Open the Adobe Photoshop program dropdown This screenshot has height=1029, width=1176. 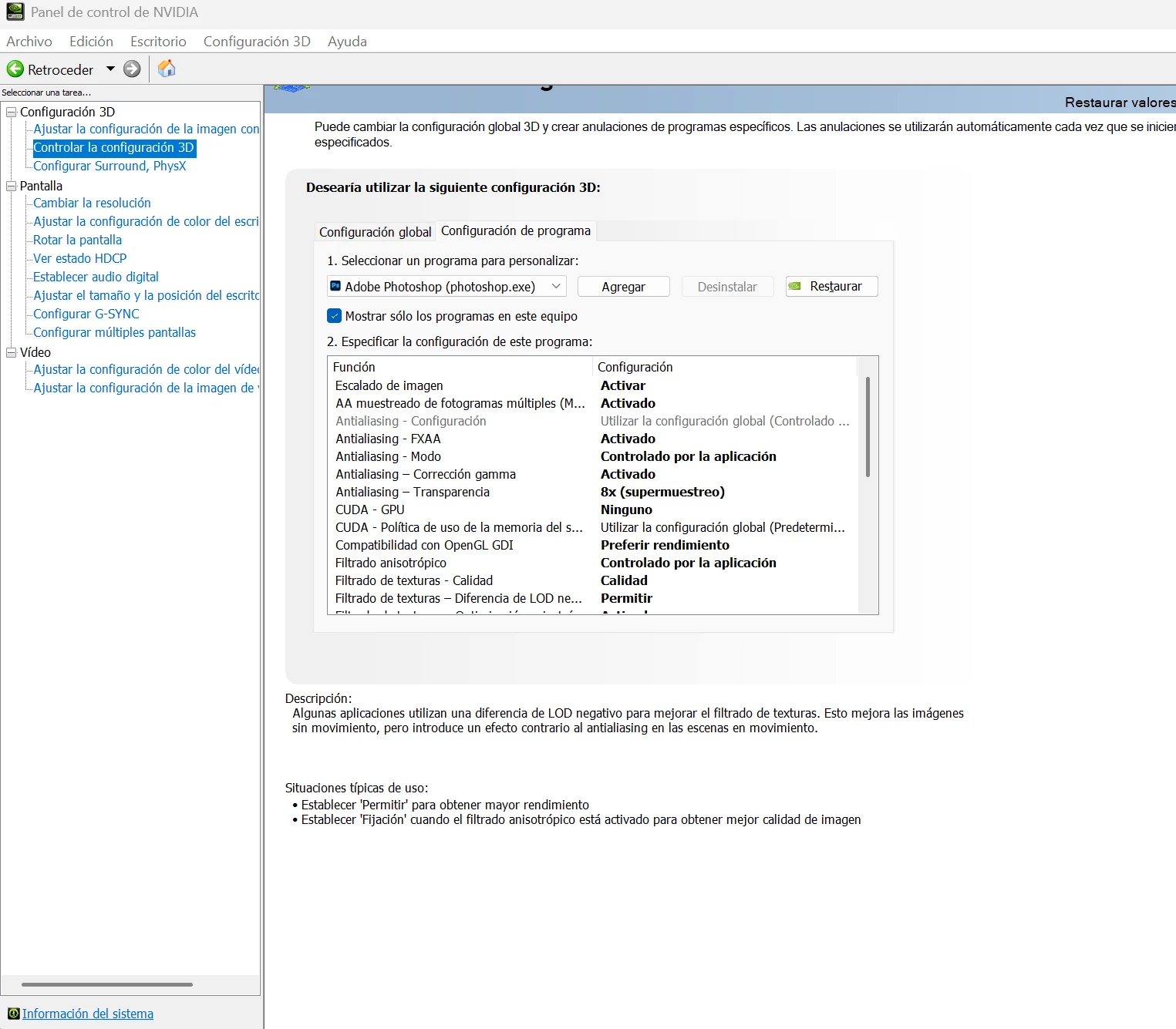pyautogui.click(x=446, y=287)
